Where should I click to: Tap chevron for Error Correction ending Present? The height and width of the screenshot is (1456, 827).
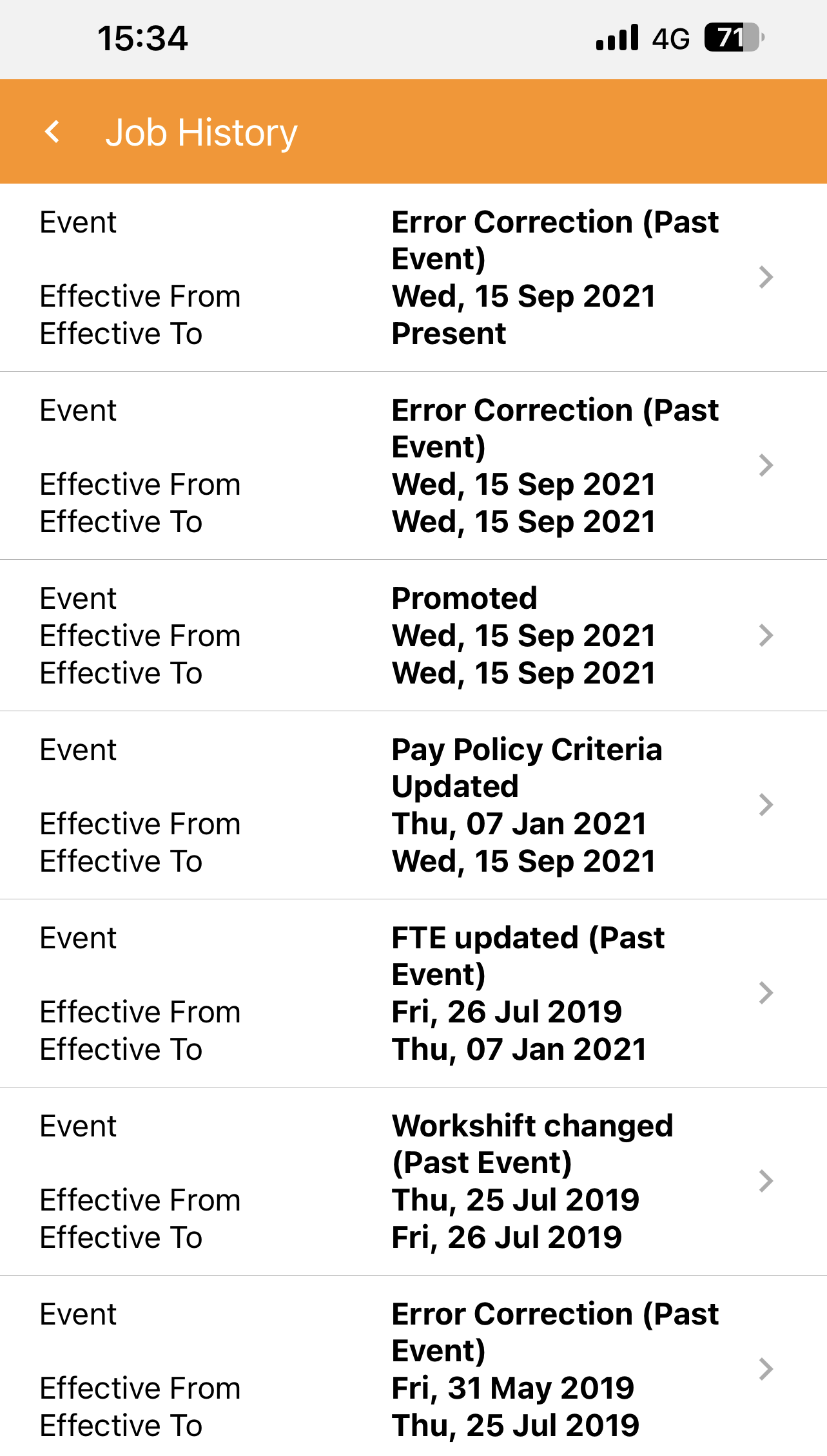[x=765, y=277]
